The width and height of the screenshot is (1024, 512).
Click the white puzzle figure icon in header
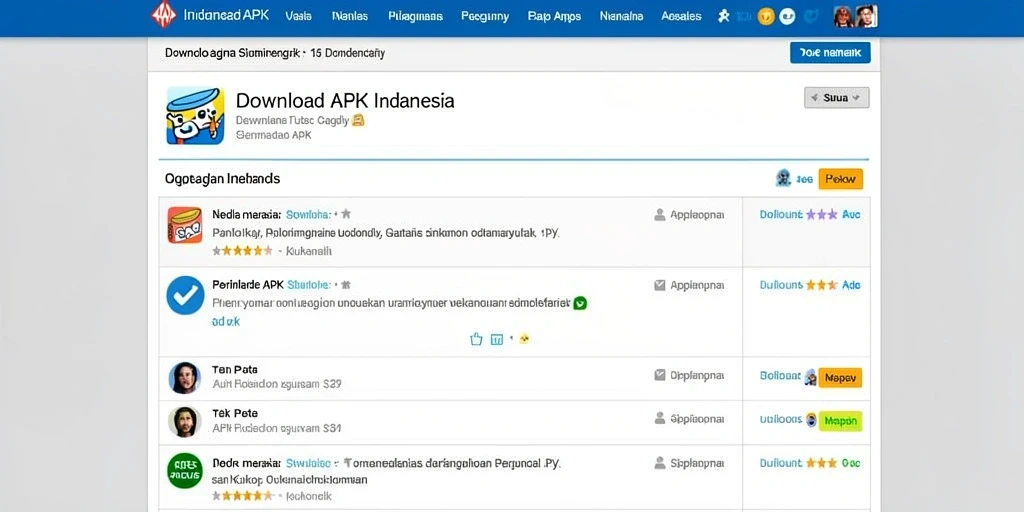click(724, 16)
